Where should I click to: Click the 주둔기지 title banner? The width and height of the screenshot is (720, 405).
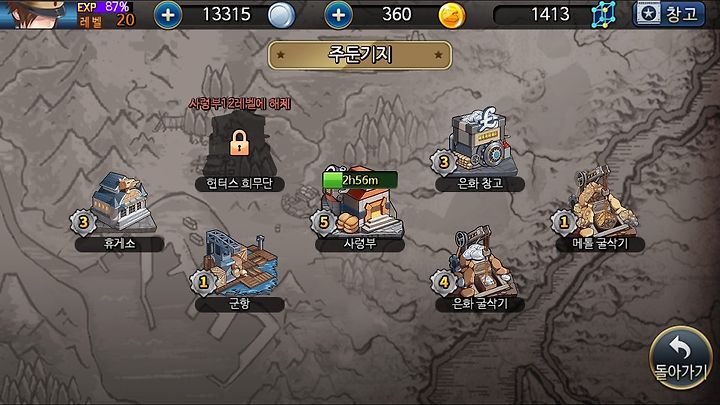coord(360,55)
